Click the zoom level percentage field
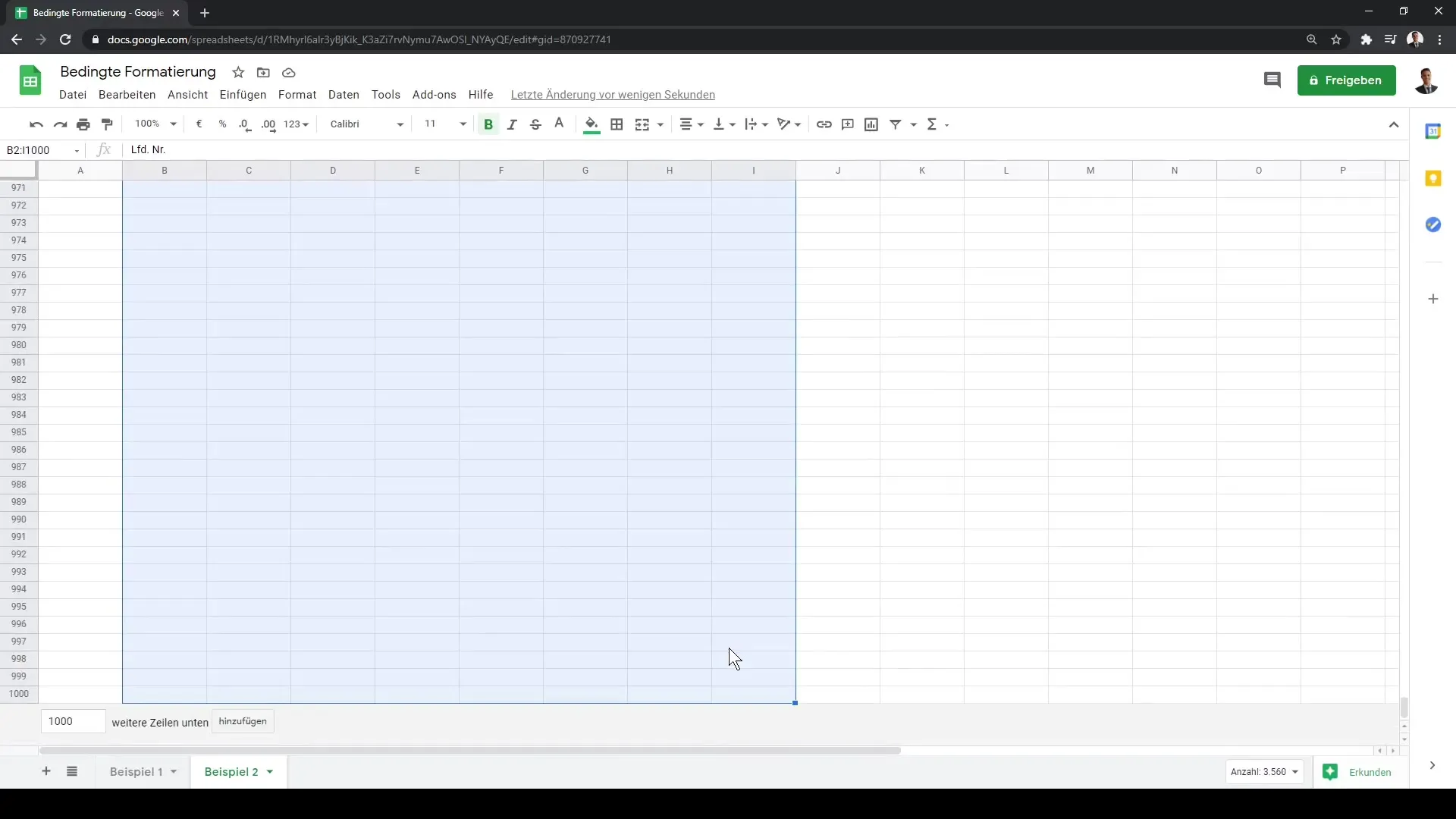This screenshot has width=1456, height=819. pyautogui.click(x=147, y=124)
